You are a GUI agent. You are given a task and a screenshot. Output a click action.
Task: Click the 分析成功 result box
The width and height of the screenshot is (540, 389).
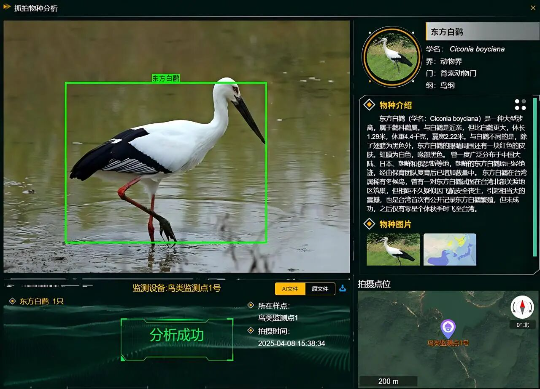pos(177,339)
